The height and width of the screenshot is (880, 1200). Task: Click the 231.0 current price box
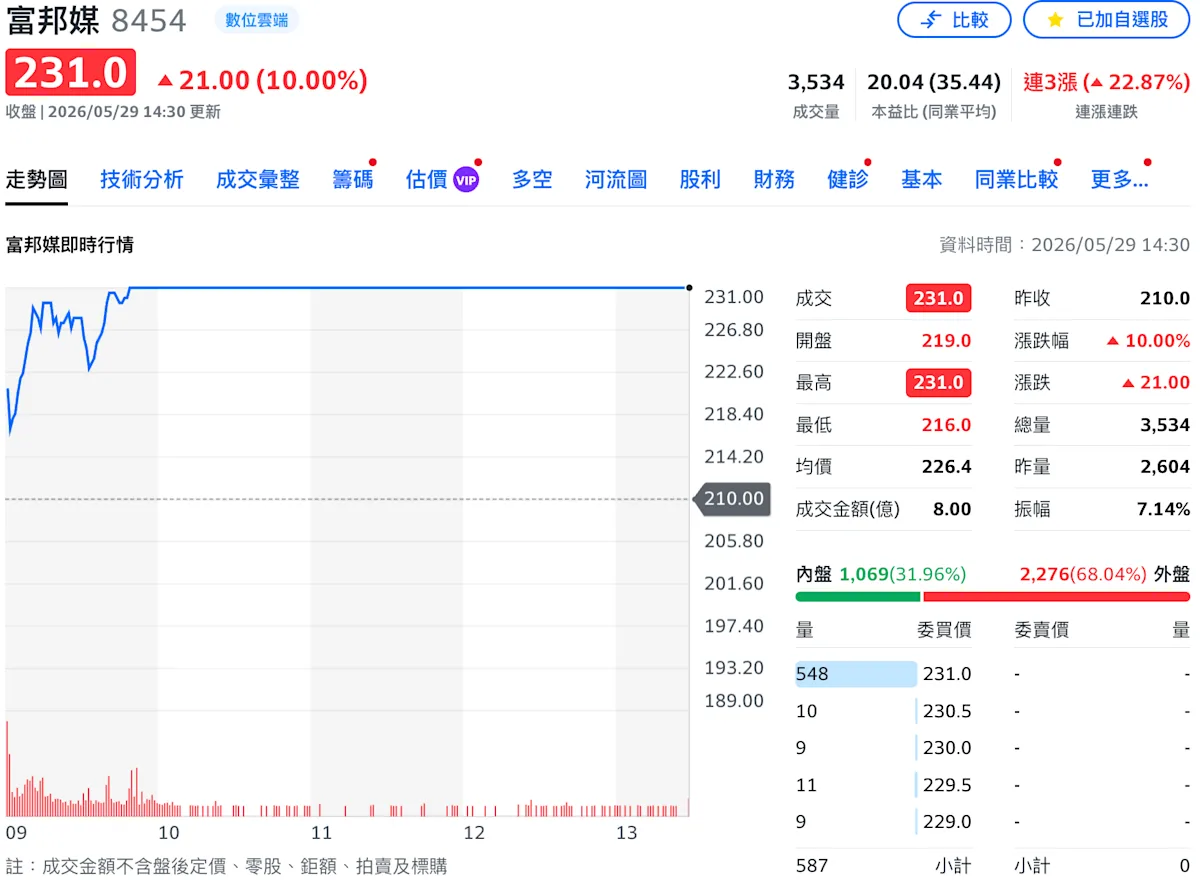coord(70,73)
